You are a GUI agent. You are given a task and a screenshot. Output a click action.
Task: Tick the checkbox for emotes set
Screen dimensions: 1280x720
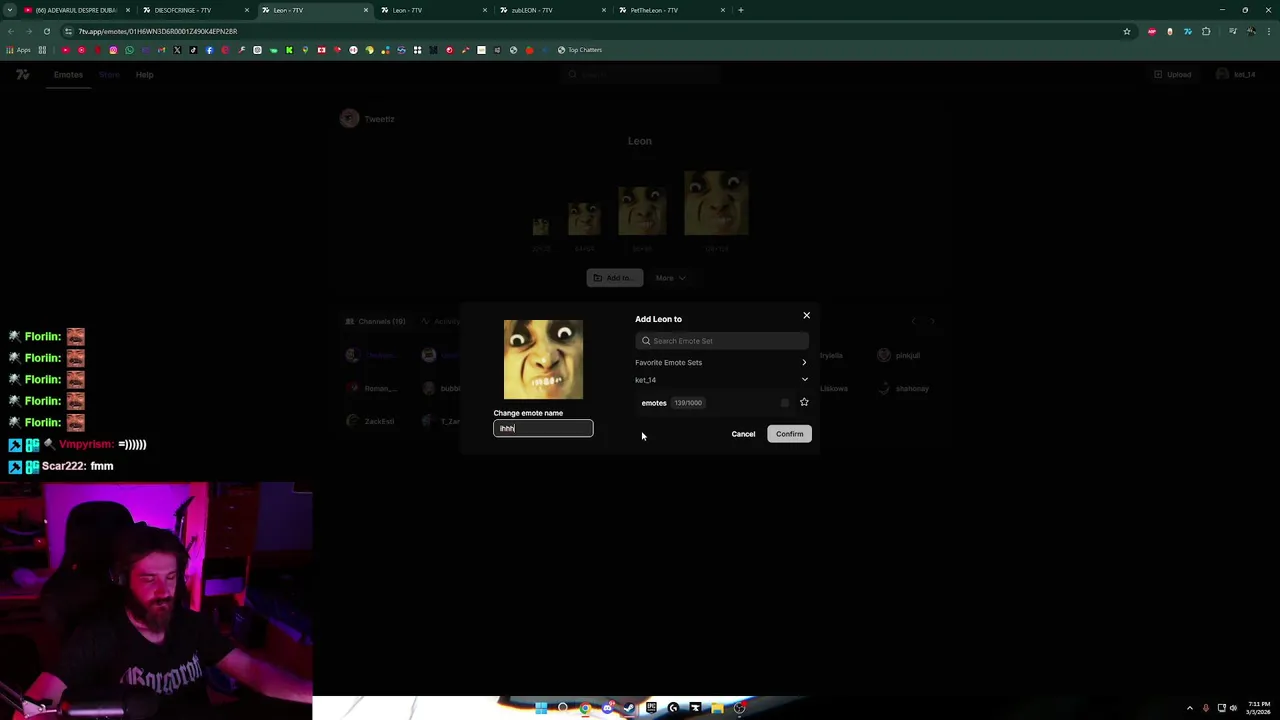785,403
